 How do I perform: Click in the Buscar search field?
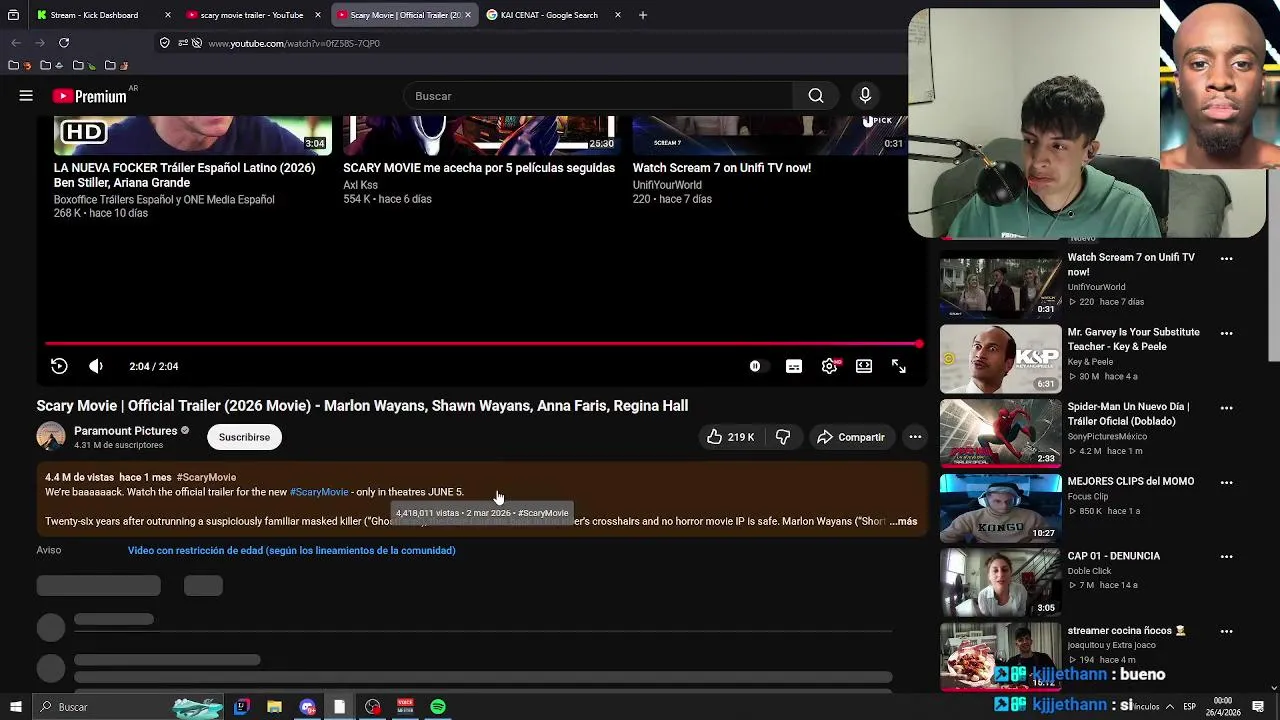[x=600, y=96]
